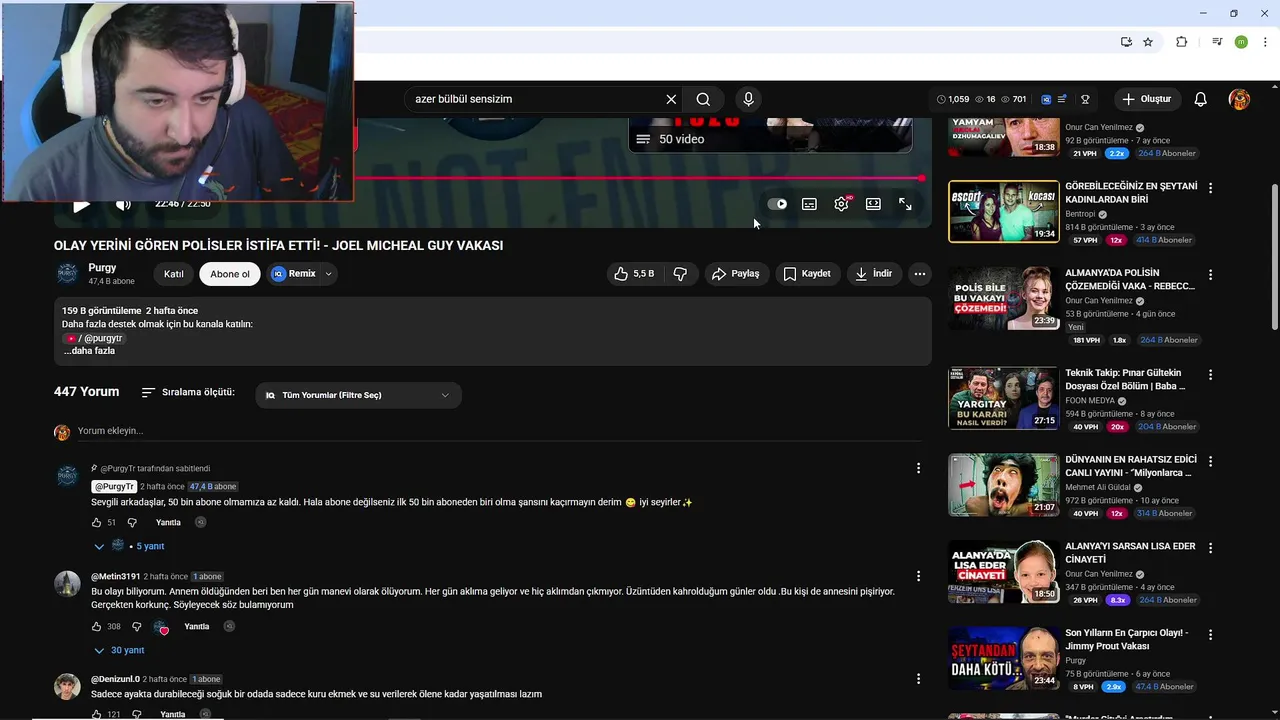
Task: Open the Teknik Takip Pınar Gültekin video
Action: tap(1004, 398)
